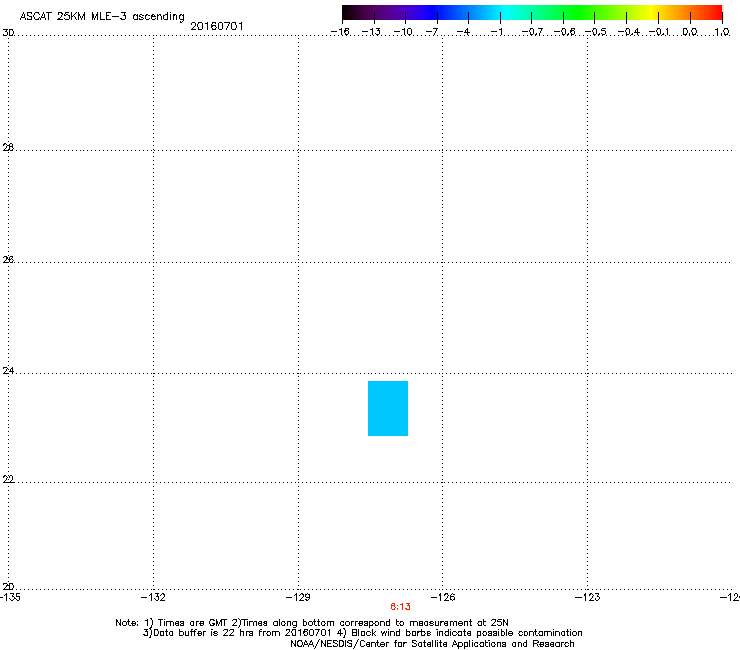The height and width of the screenshot is (650, 740).
Task: Click the 0.0 color scale label
Action: click(690, 32)
